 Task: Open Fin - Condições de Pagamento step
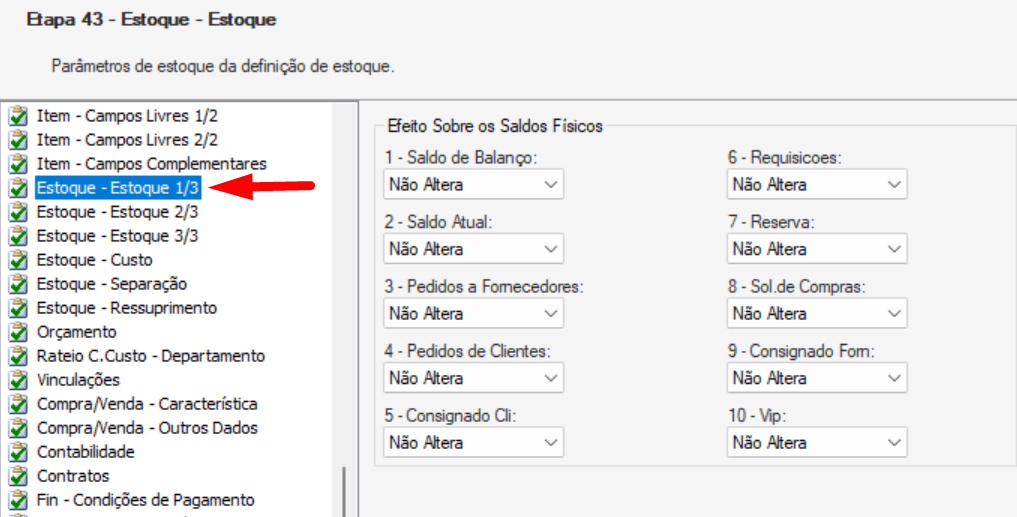(x=145, y=500)
